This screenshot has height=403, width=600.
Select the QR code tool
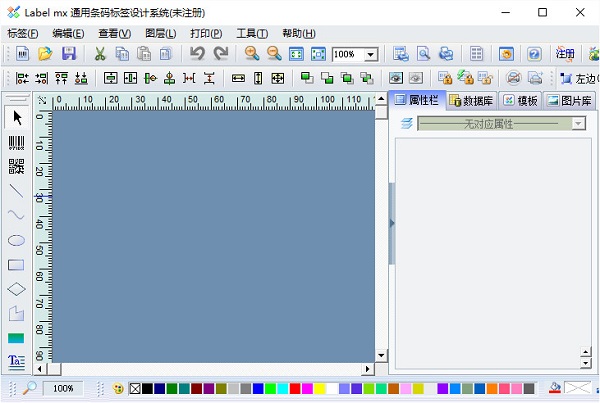point(16,166)
